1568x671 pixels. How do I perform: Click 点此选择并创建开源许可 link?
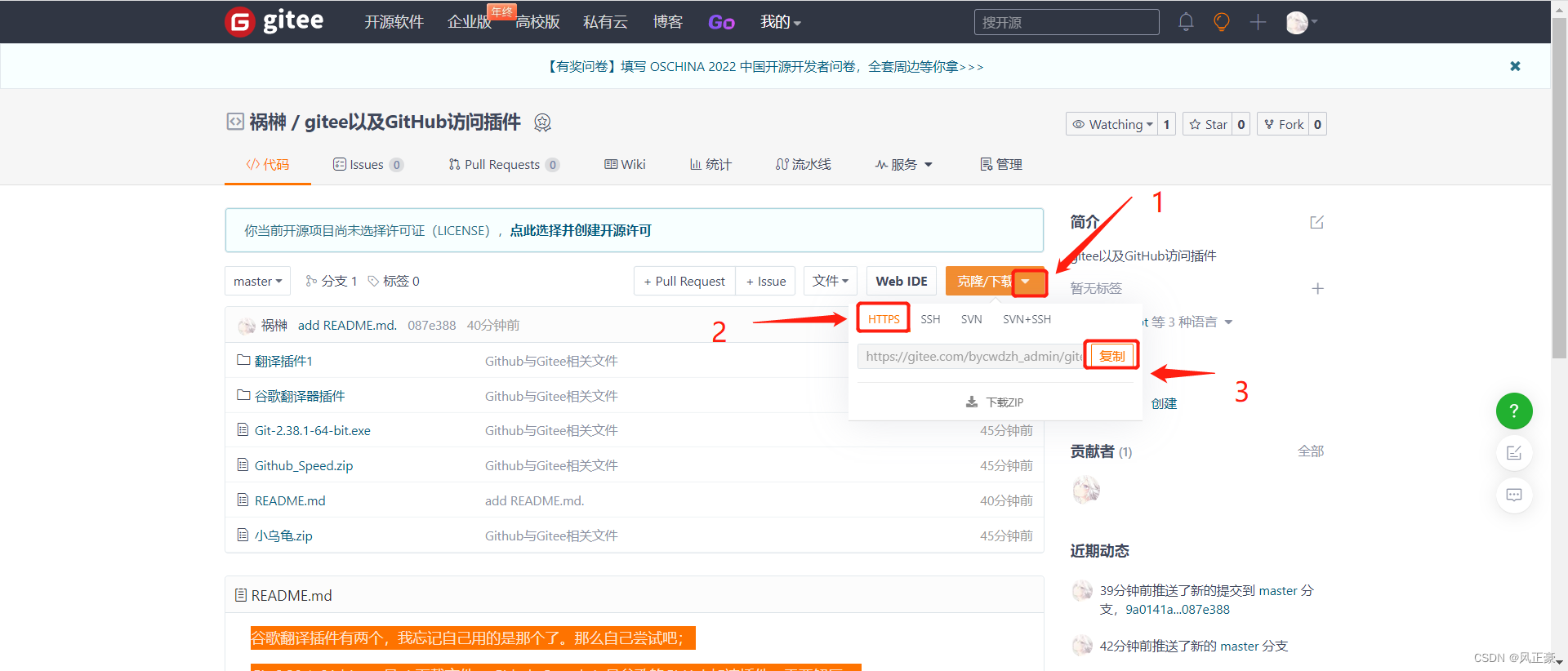581,230
